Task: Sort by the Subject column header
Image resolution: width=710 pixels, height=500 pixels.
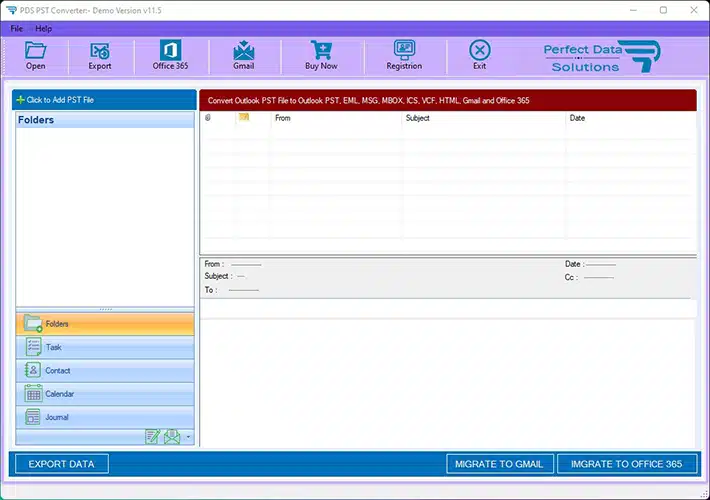Action: 483,118
